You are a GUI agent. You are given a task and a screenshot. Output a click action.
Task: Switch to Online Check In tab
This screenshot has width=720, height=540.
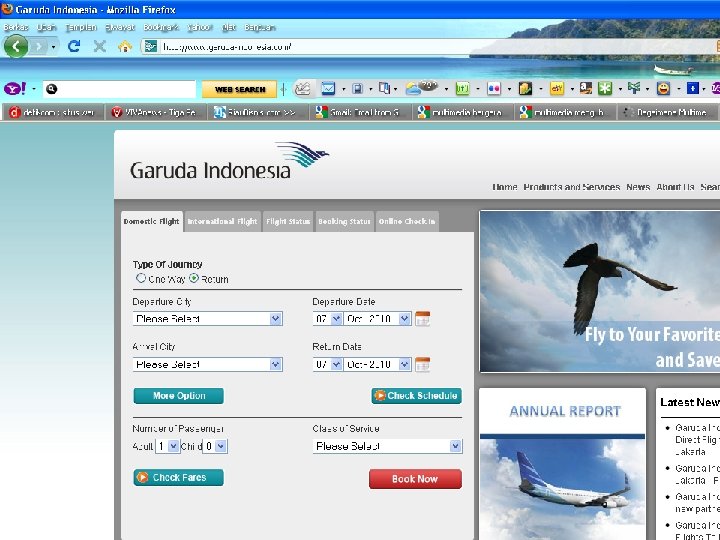pyautogui.click(x=407, y=221)
